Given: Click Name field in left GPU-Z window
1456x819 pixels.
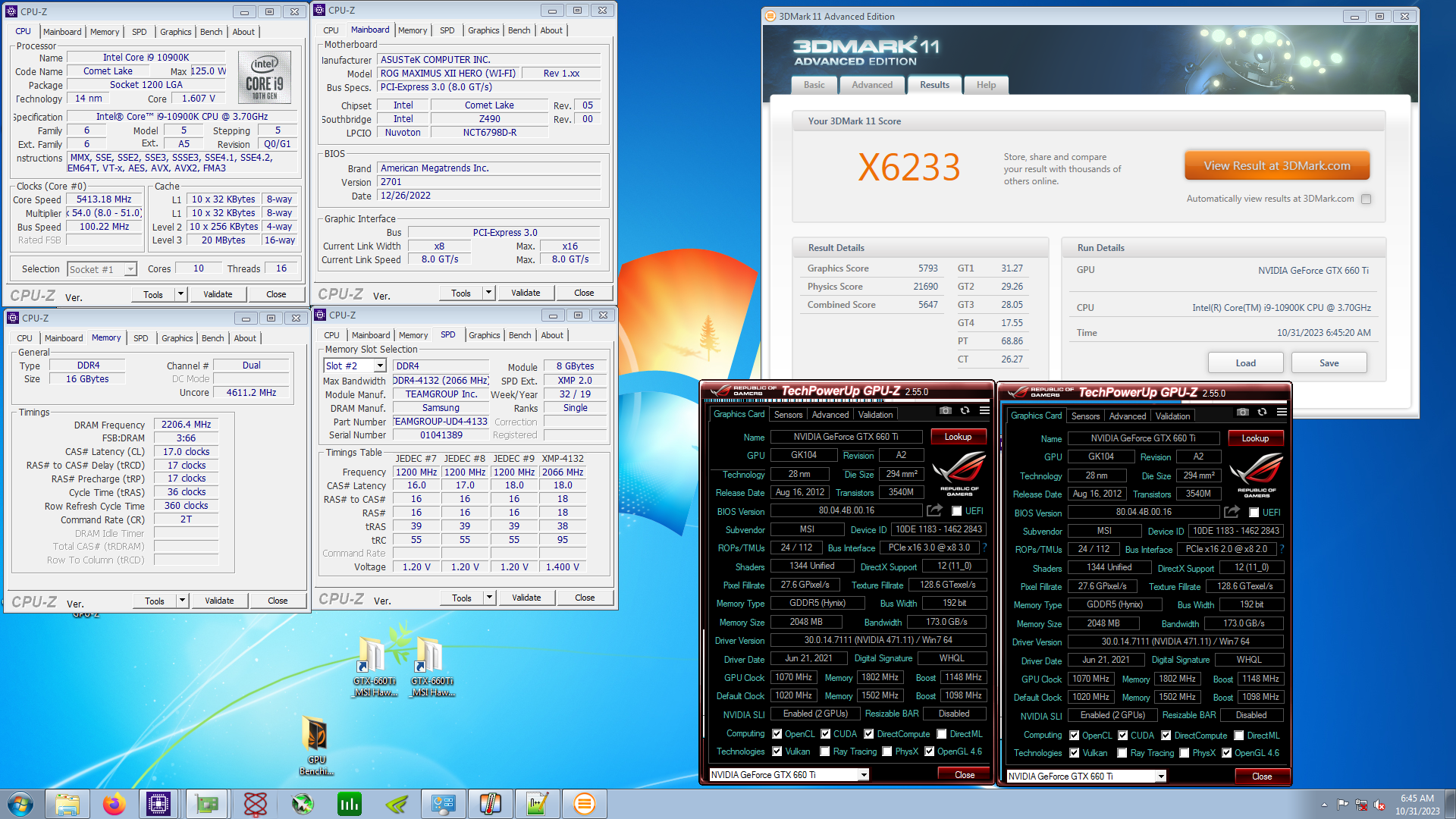Looking at the screenshot, I should click(x=846, y=437).
